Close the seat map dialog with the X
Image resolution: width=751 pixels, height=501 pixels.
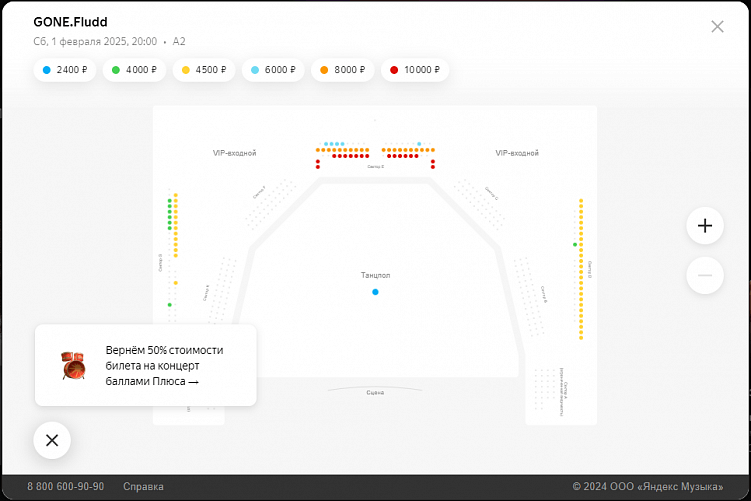click(717, 27)
